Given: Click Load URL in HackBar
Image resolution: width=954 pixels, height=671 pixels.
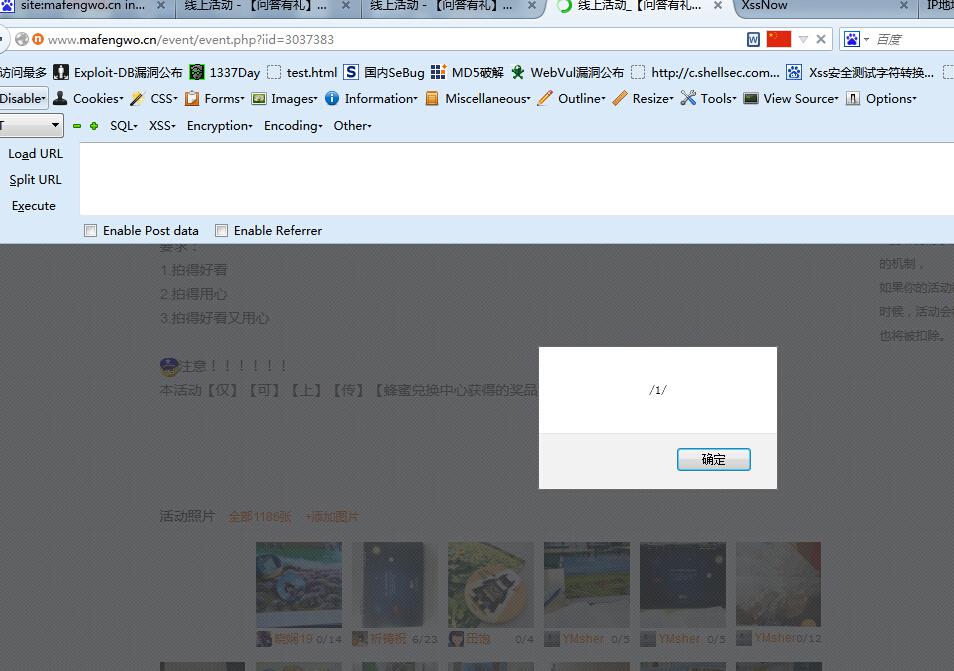Looking at the screenshot, I should click(35, 154).
